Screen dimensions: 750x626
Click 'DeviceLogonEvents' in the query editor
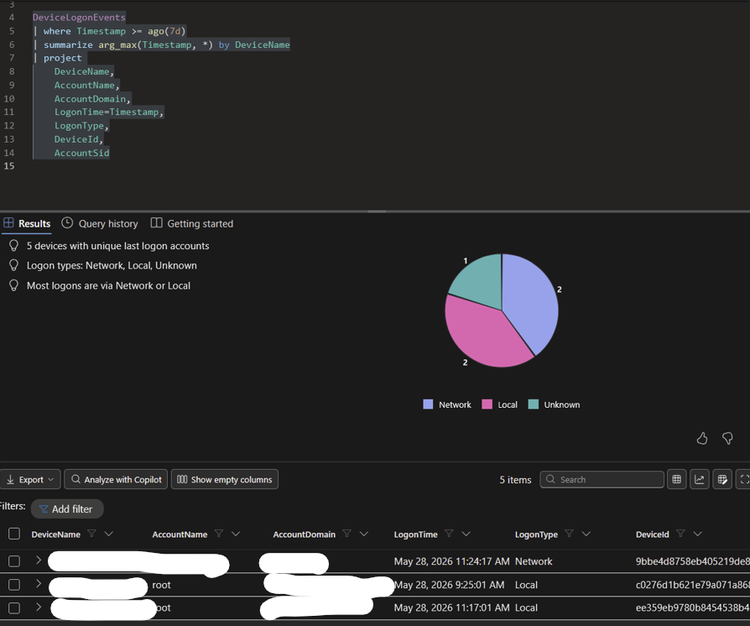pyautogui.click(x=79, y=17)
